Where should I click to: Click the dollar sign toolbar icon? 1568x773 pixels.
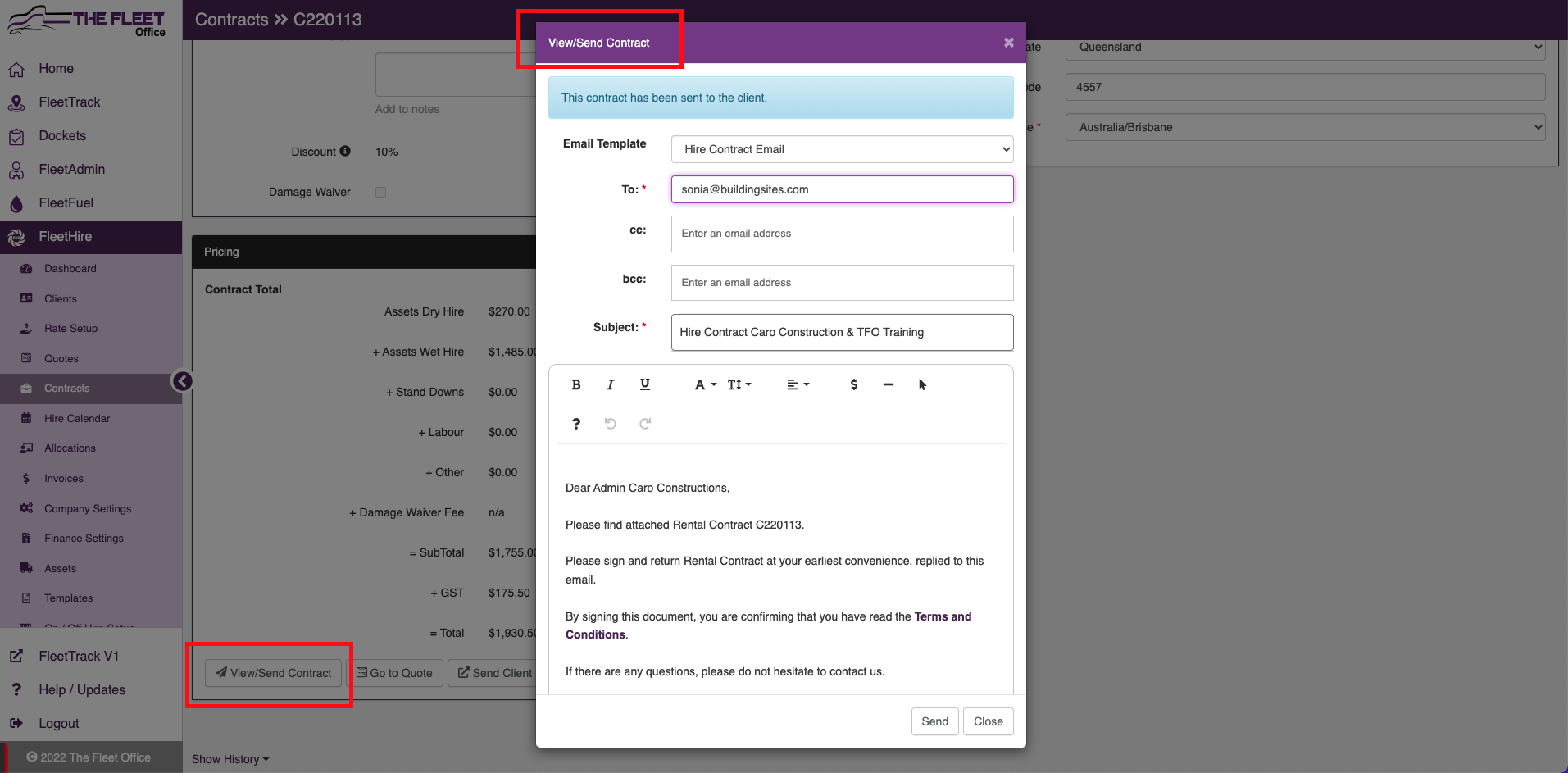pos(854,384)
